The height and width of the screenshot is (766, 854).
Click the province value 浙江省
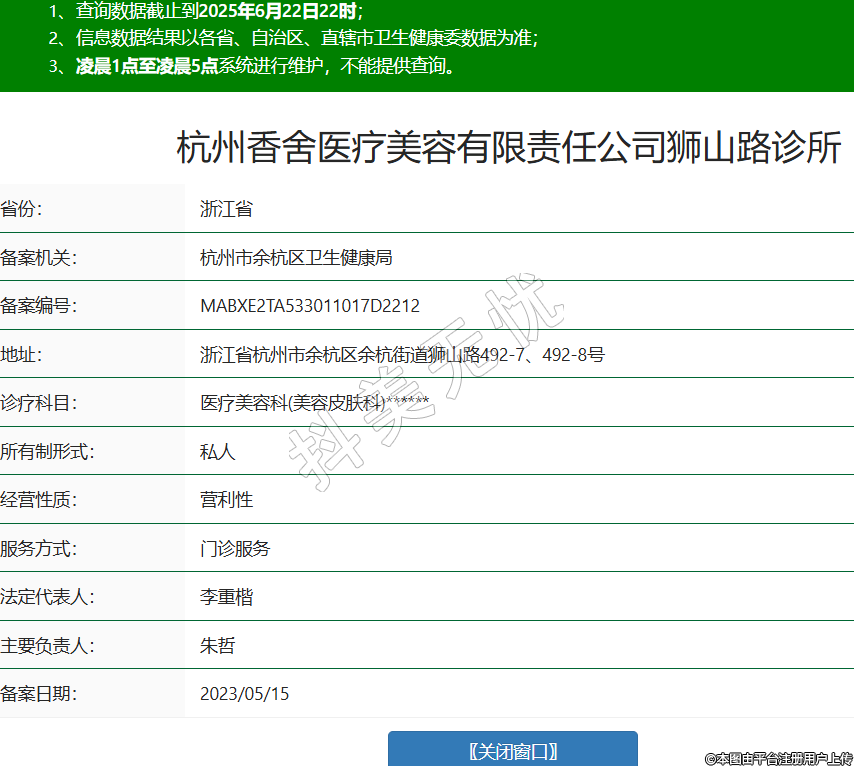click(226, 209)
